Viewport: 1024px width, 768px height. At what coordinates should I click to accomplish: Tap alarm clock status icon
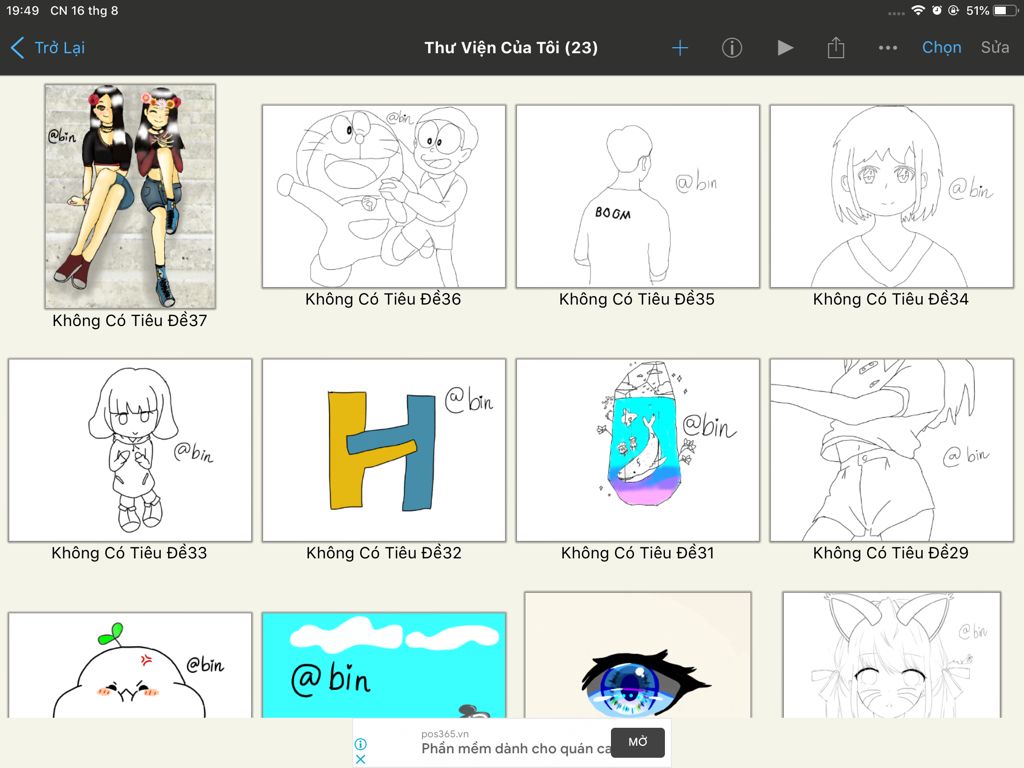coord(936,10)
